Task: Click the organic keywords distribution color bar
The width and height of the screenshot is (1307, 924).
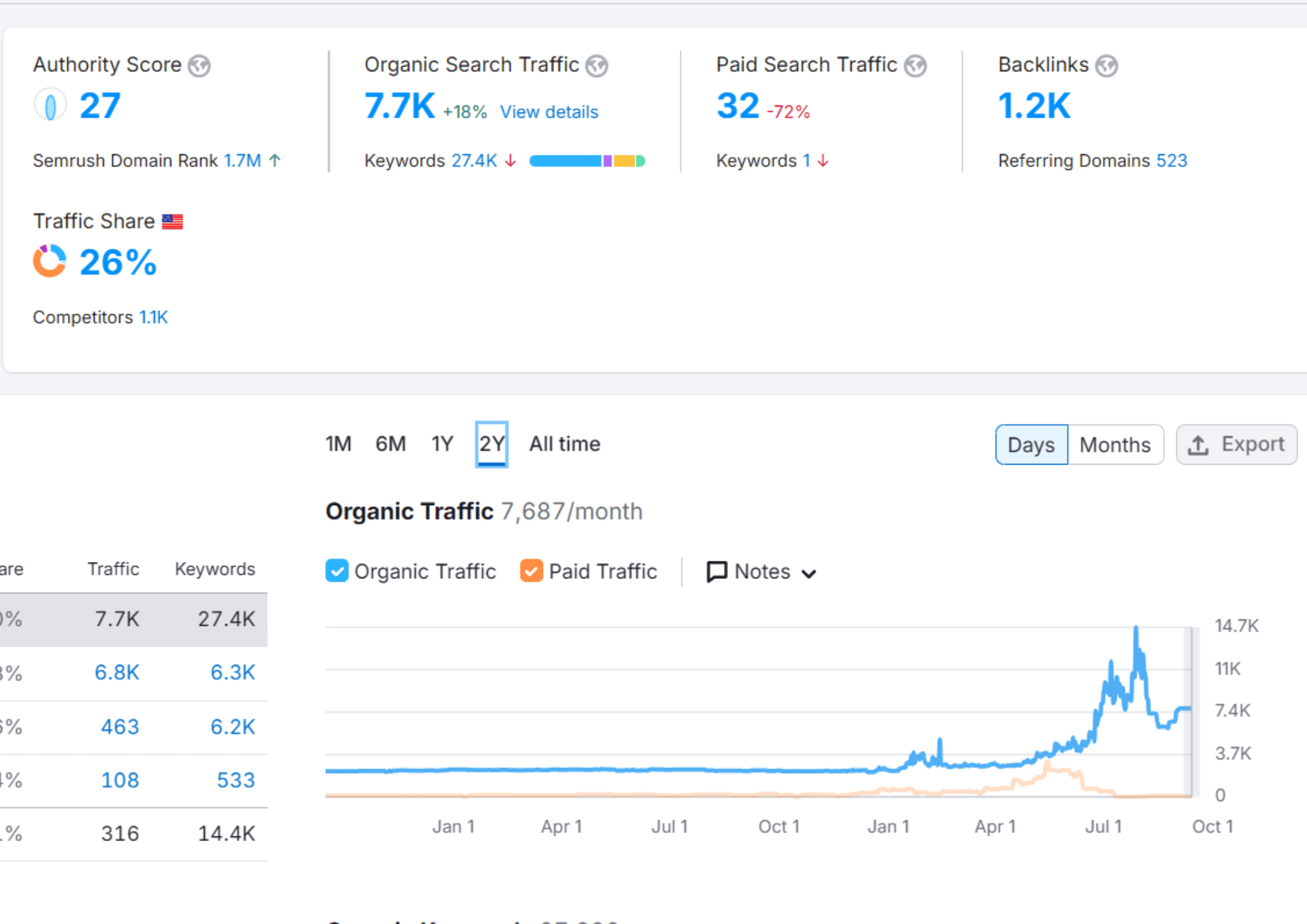Action: 587,161
